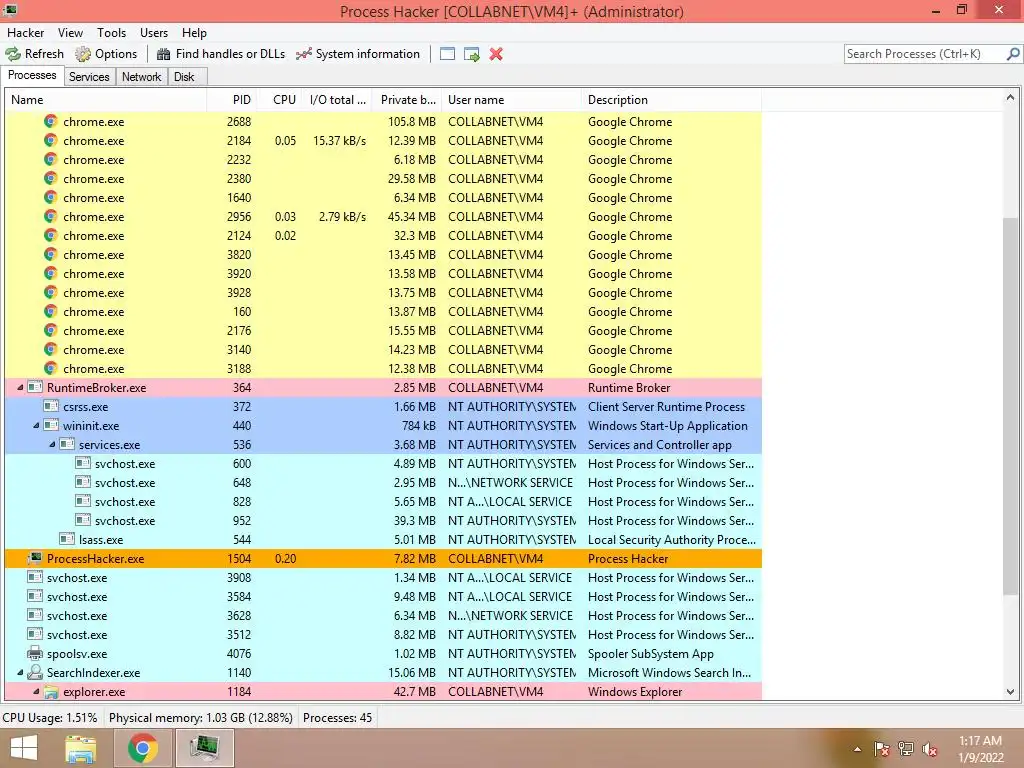Sort by the Name column header

tap(106, 100)
